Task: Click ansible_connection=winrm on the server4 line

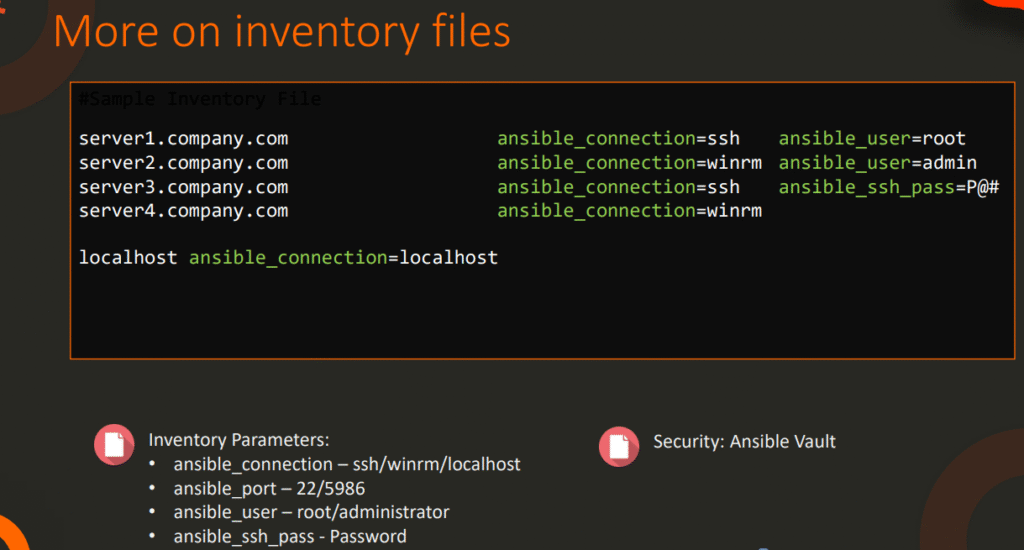Action: (x=629, y=211)
